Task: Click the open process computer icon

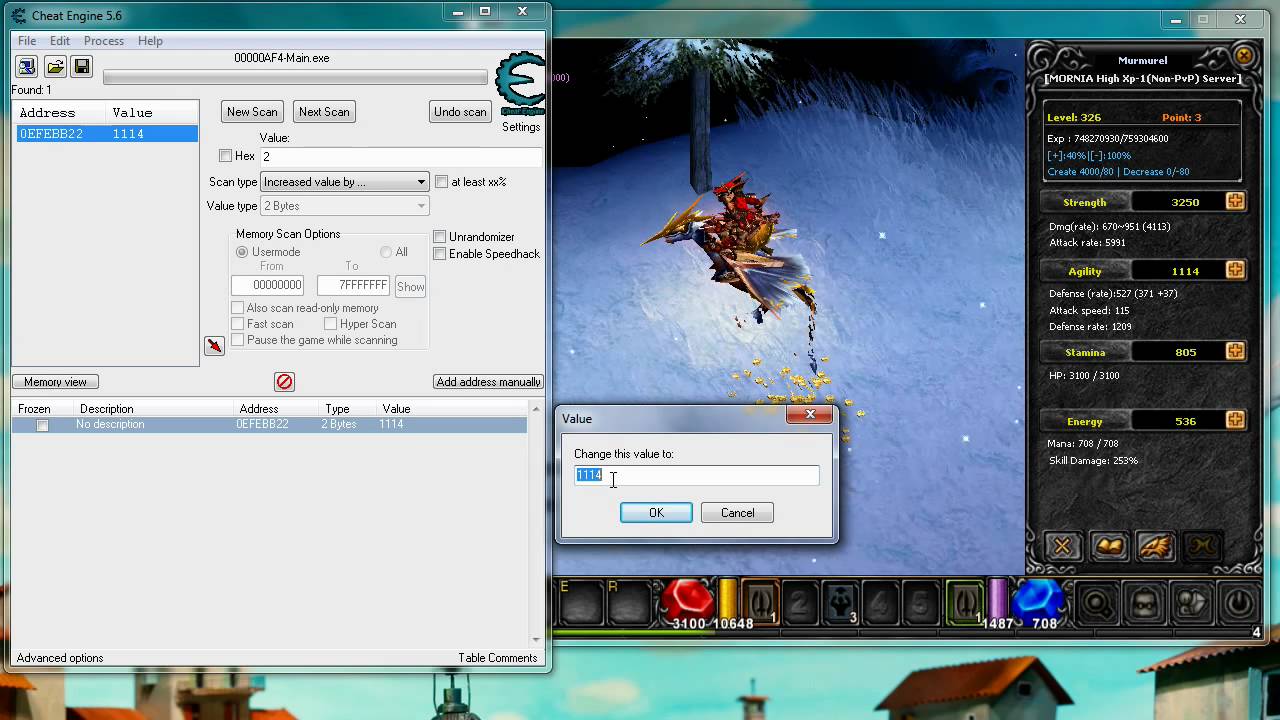Action: click(x=27, y=67)
